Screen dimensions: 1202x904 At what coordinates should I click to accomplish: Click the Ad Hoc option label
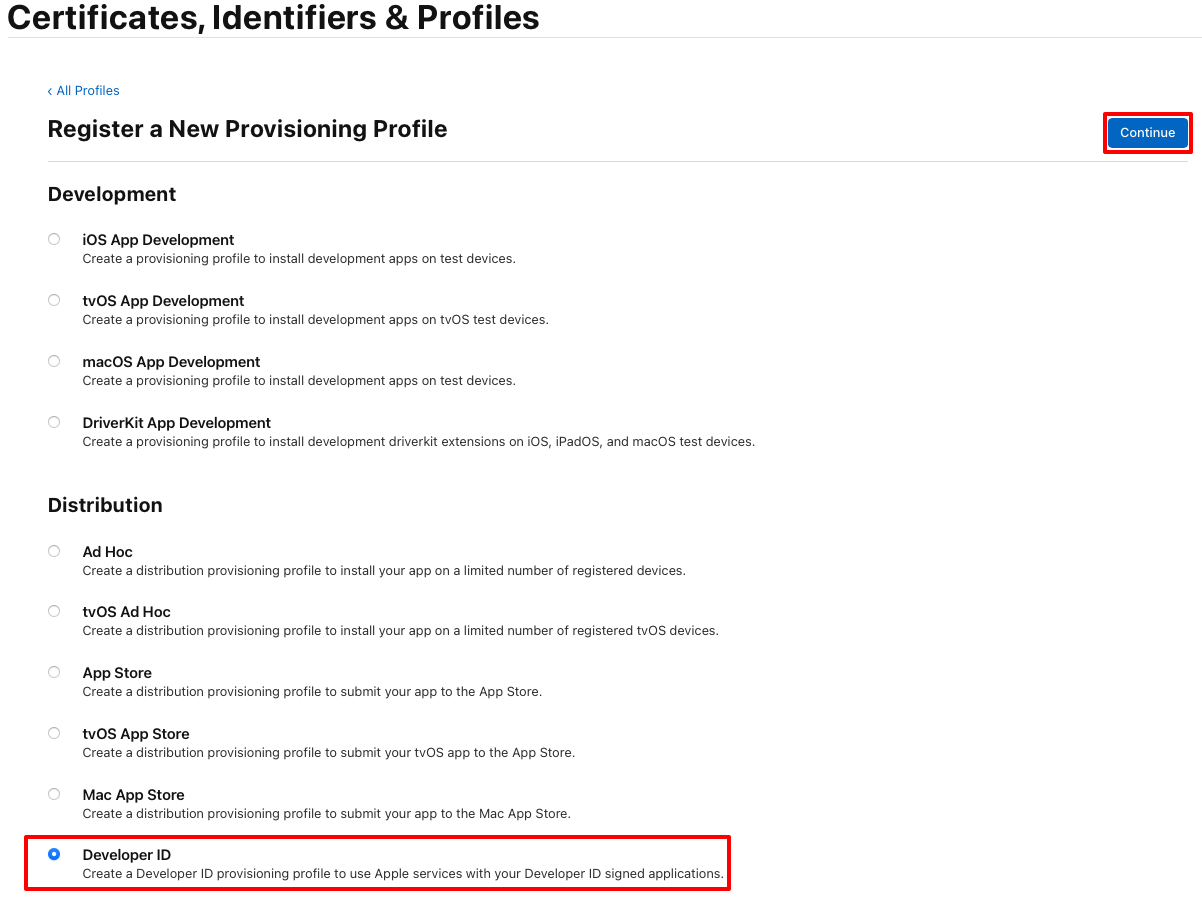pyautogui.click(x=107, y=552)
